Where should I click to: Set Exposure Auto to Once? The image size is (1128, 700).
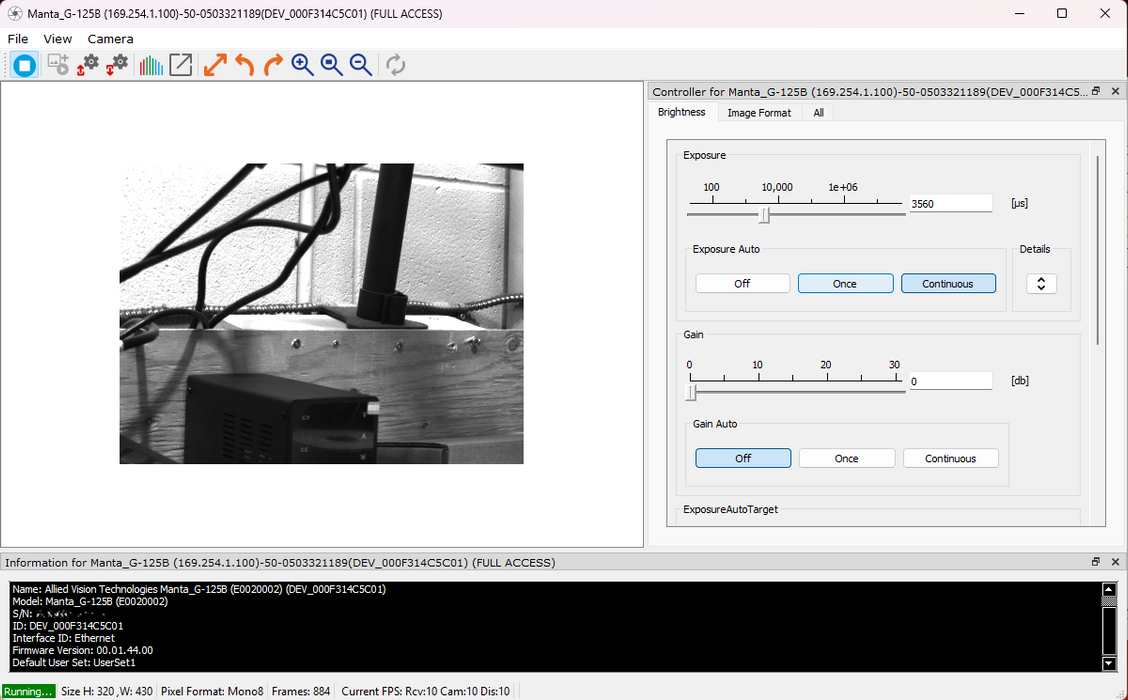(x=845, y=284)
